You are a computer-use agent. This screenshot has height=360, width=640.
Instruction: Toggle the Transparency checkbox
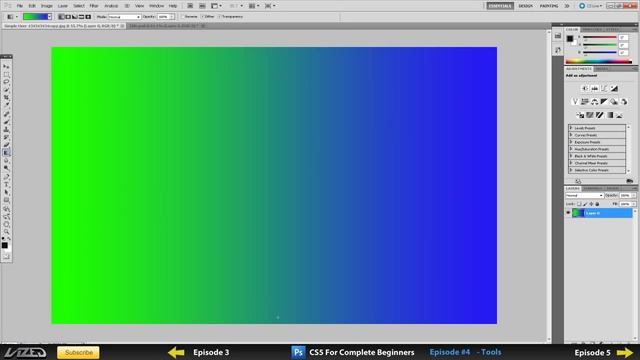[219, 17]
